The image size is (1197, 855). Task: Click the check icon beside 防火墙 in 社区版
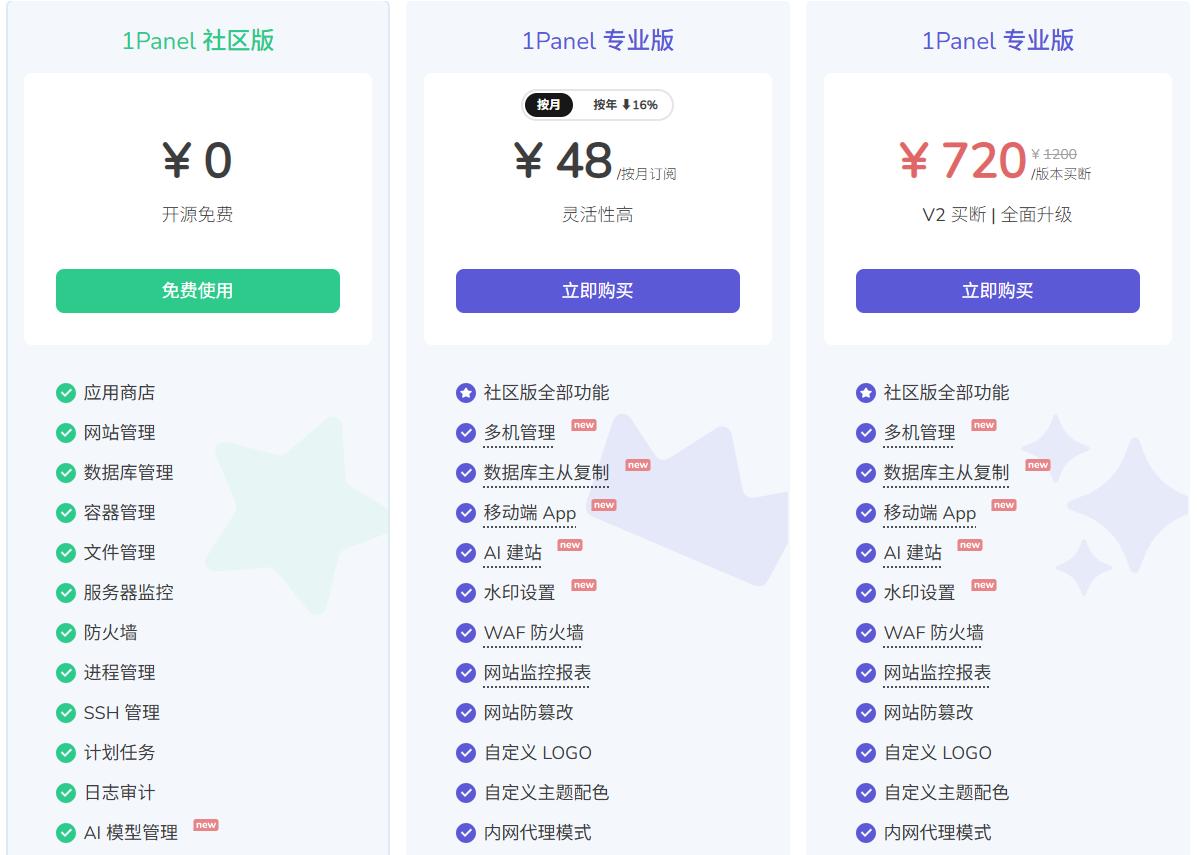pyautogui.click(x=66, y=633)
